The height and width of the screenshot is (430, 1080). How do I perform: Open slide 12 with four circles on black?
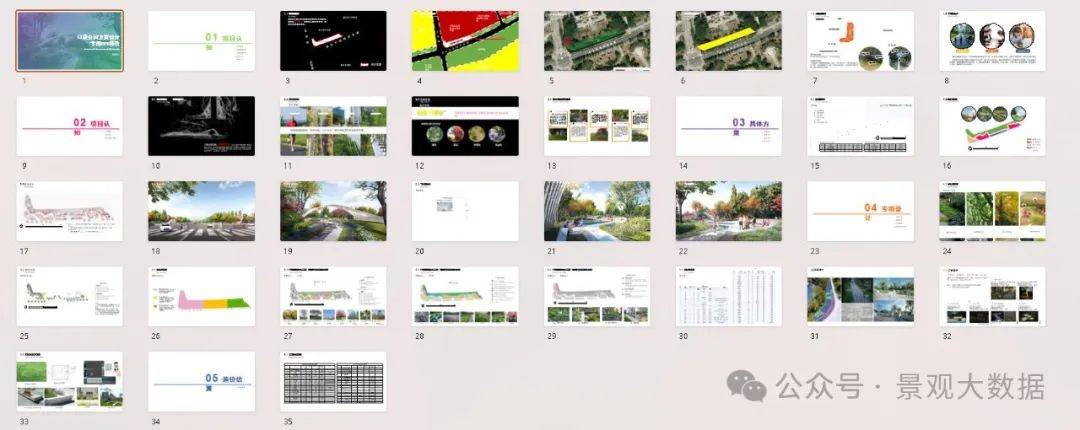[465, 125]
